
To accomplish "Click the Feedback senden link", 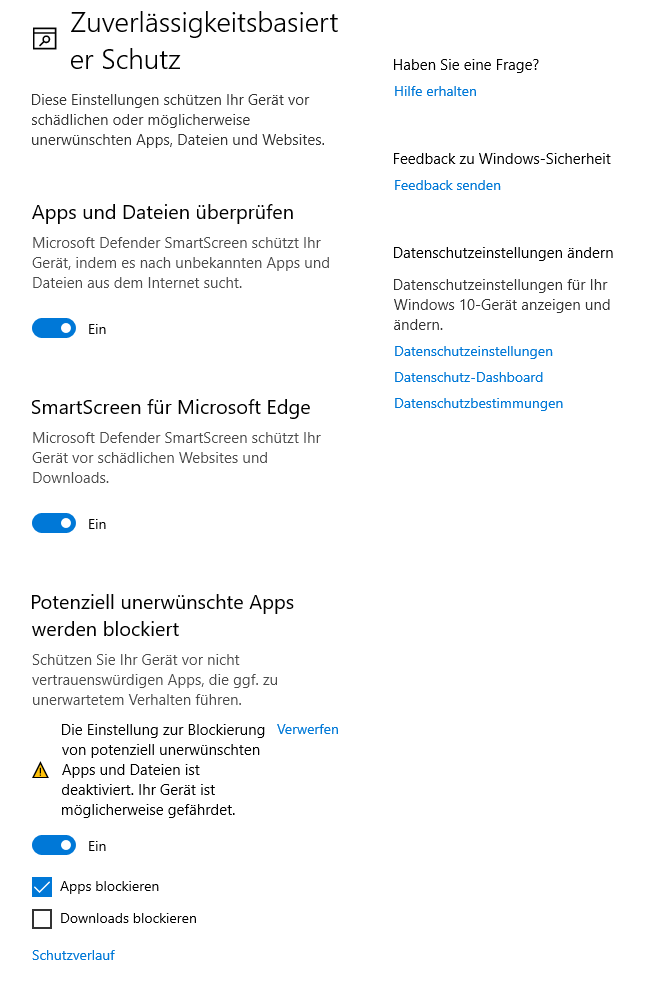I will pos(447,185).
